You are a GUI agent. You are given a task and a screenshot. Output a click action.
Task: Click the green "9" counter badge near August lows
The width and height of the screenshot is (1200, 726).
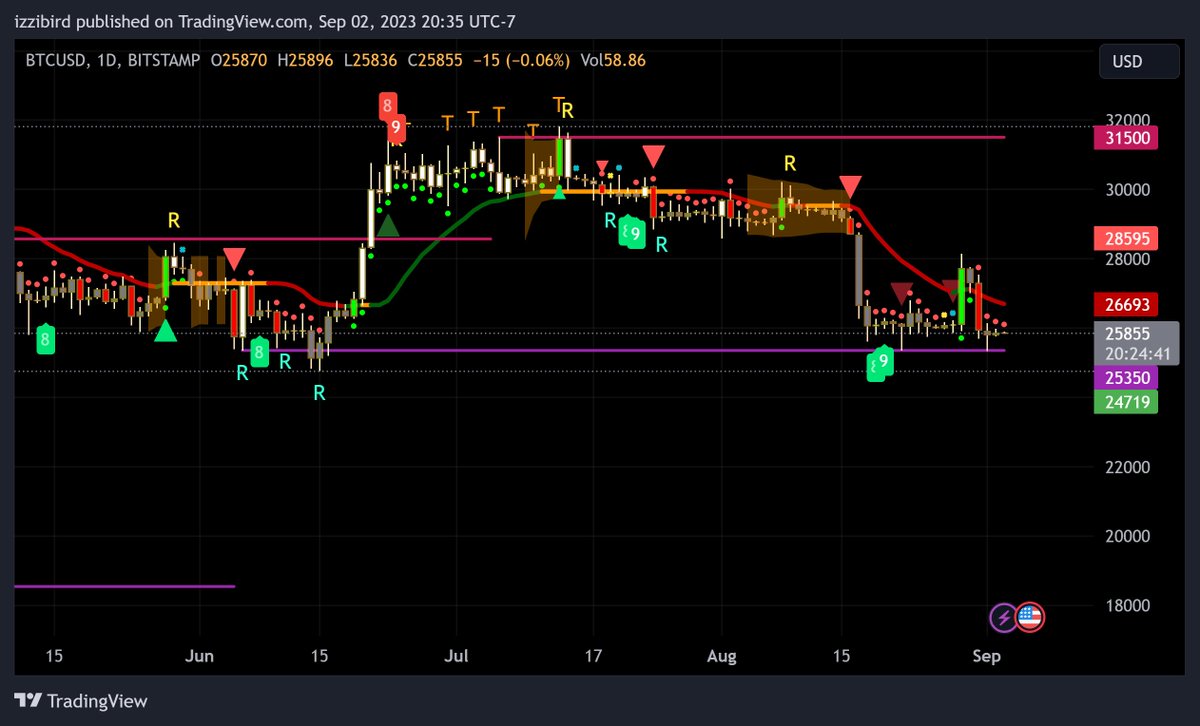coord(878,362)
